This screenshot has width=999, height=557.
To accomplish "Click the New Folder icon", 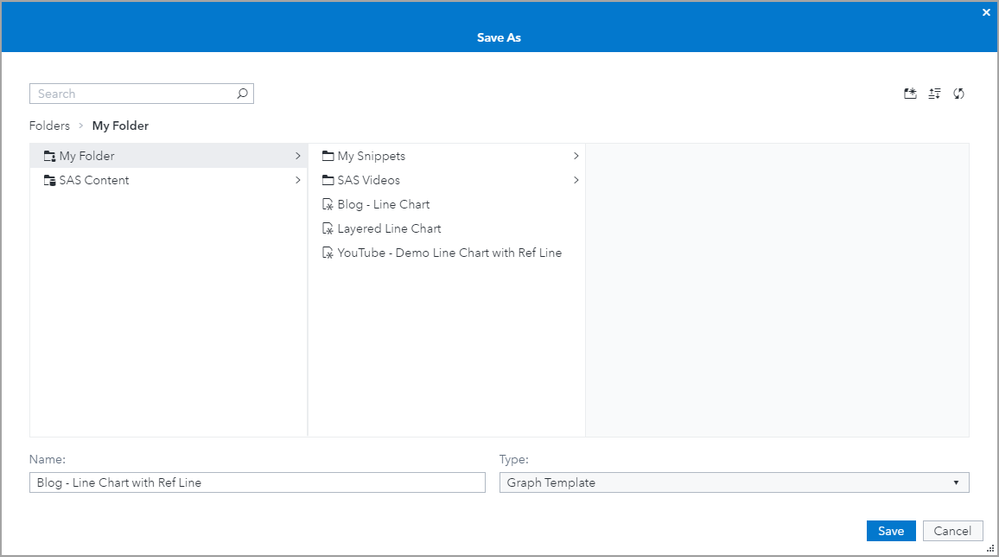I will [910, 94].
